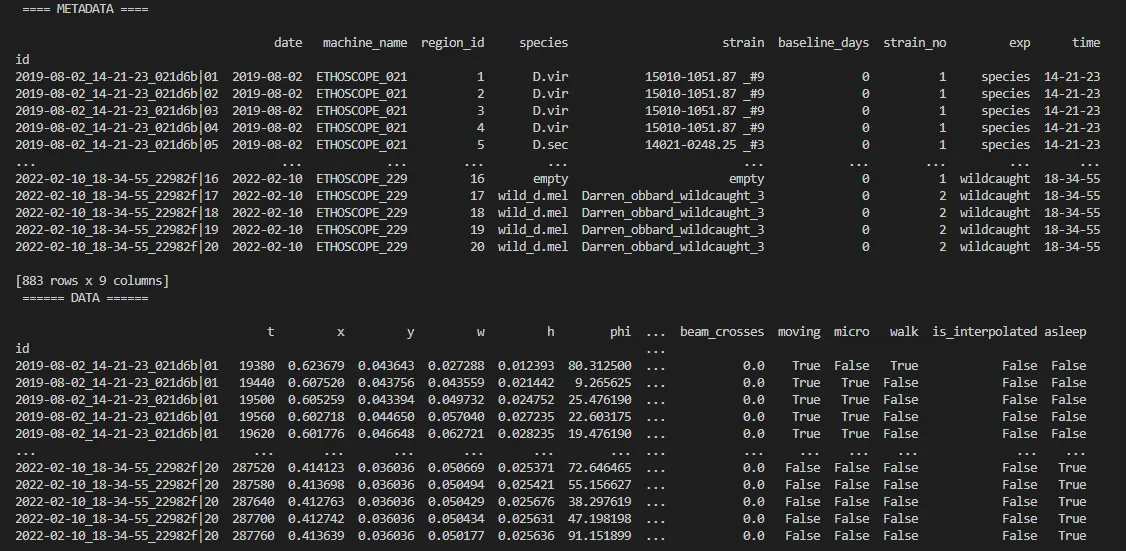The width and height of the screenshot is (1126, 551).
Task: Click x value 0.623679
Action: [316, 365]
